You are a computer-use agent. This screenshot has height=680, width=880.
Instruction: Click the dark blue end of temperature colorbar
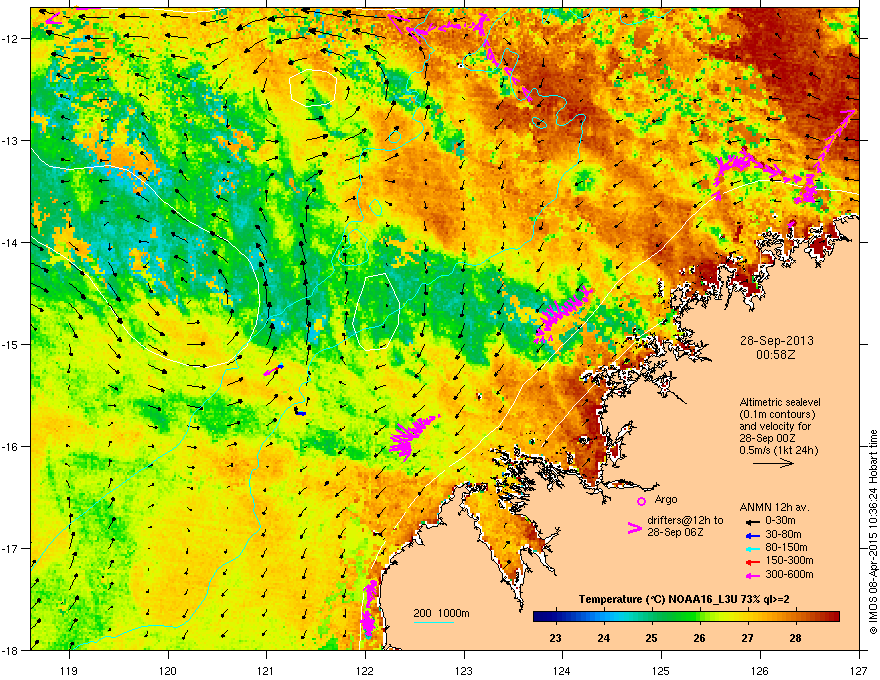coord(542,617)
